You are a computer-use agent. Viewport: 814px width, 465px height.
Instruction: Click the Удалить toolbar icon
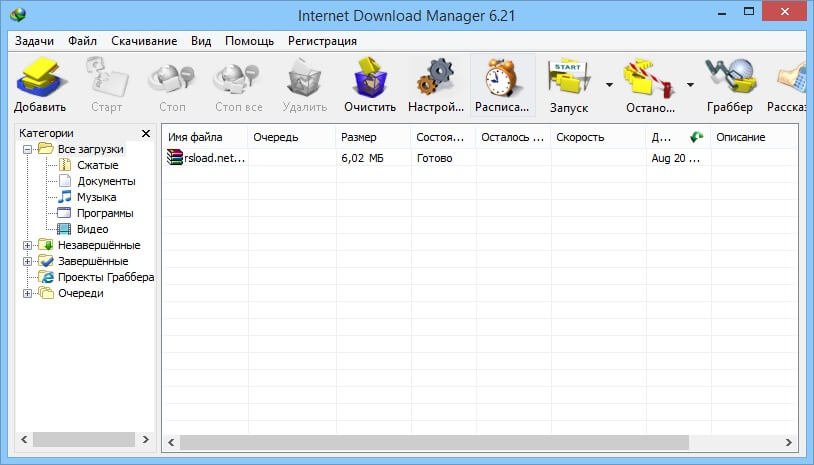304,78
